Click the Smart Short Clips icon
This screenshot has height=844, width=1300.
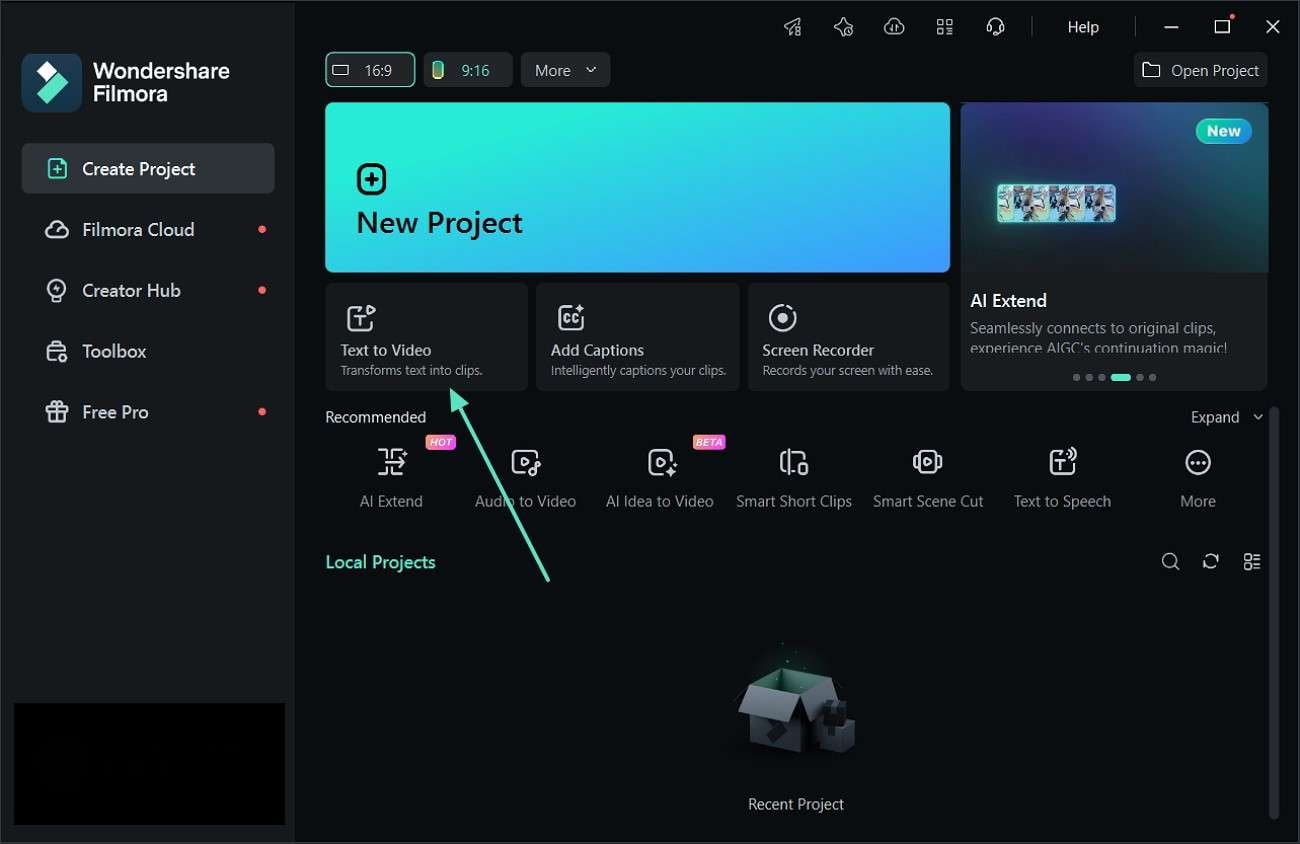(794, 462)
